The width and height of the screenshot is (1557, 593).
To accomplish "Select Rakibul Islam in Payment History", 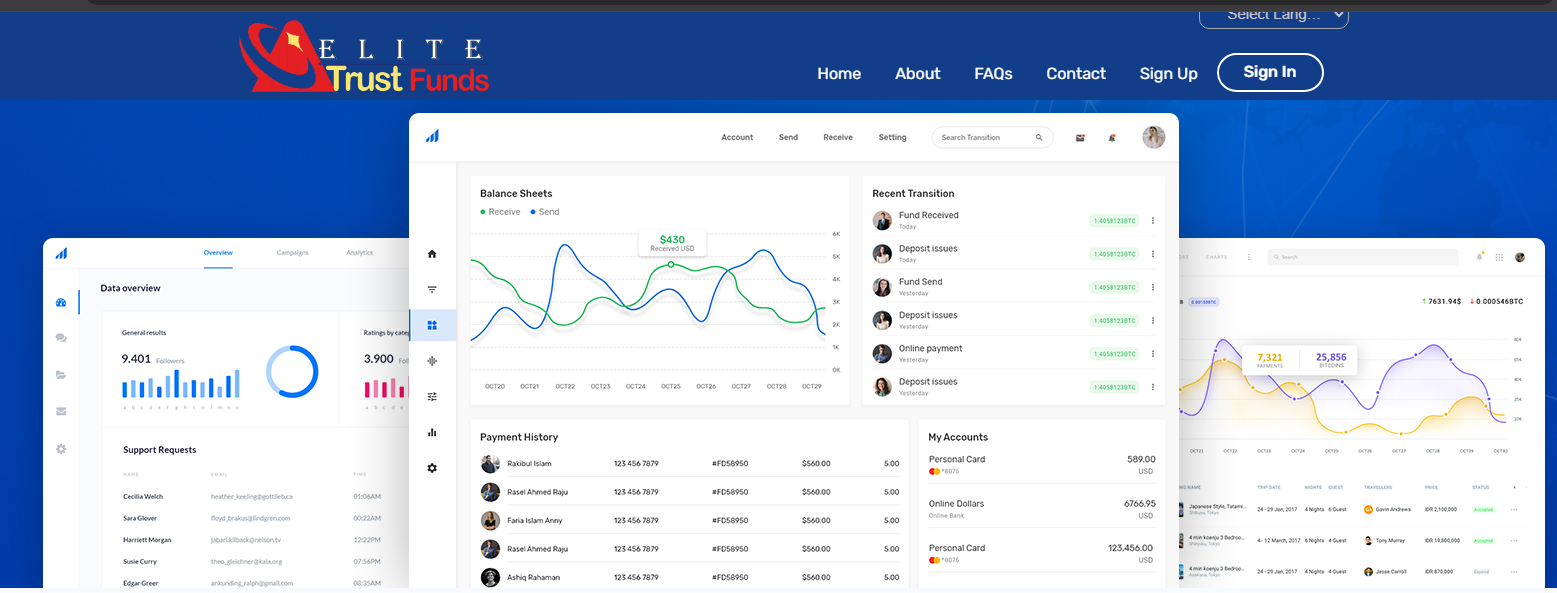I will click(690, 464).
